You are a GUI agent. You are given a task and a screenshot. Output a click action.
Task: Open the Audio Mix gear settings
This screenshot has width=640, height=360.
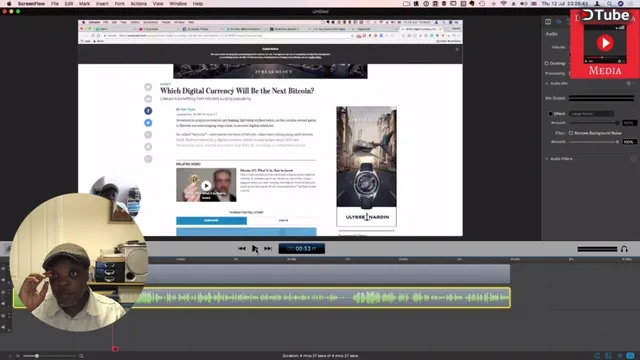click(629, 83)
